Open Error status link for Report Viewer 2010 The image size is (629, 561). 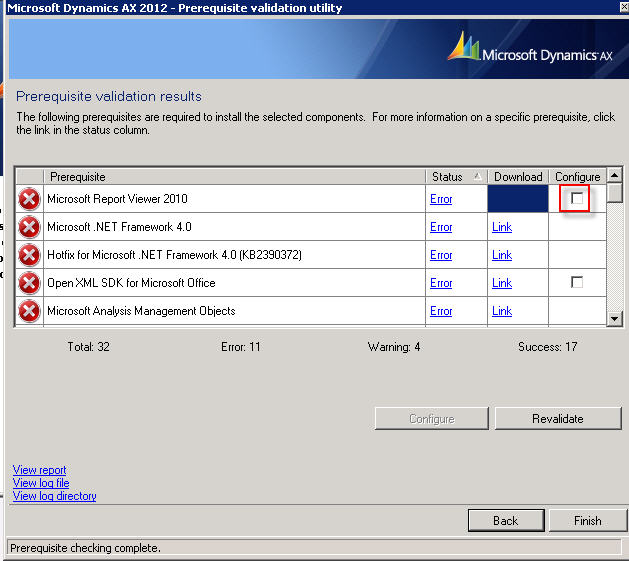pos(441,199)
